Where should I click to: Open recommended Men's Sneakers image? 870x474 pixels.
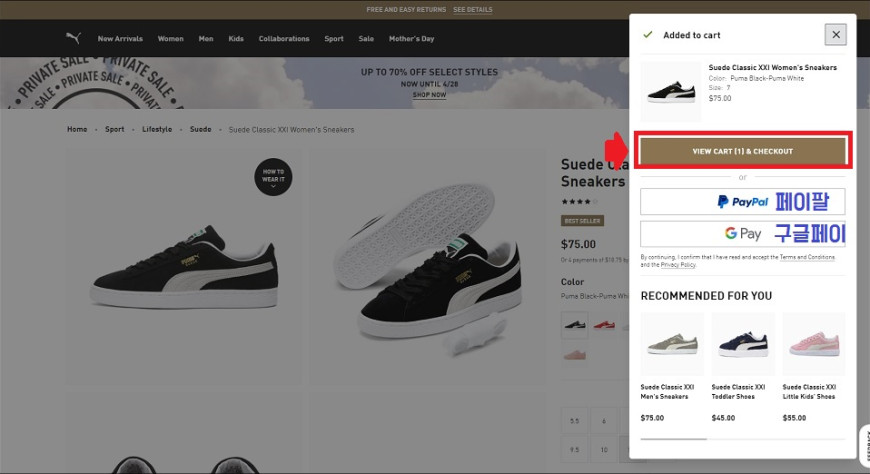coord(672,344)
